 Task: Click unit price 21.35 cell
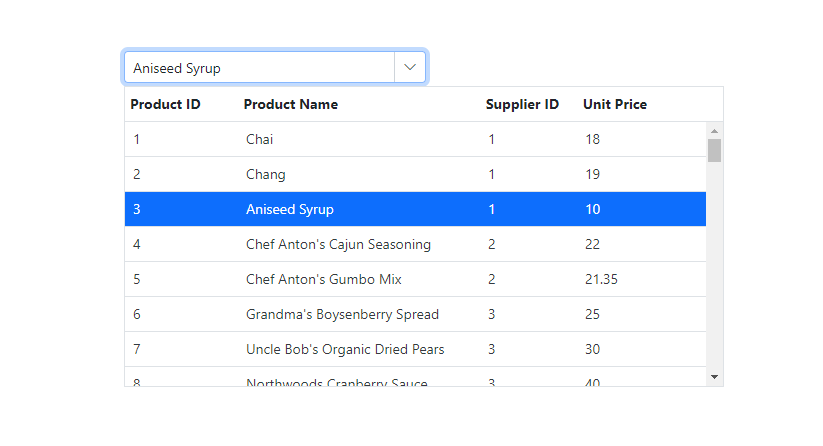(601, 279)
